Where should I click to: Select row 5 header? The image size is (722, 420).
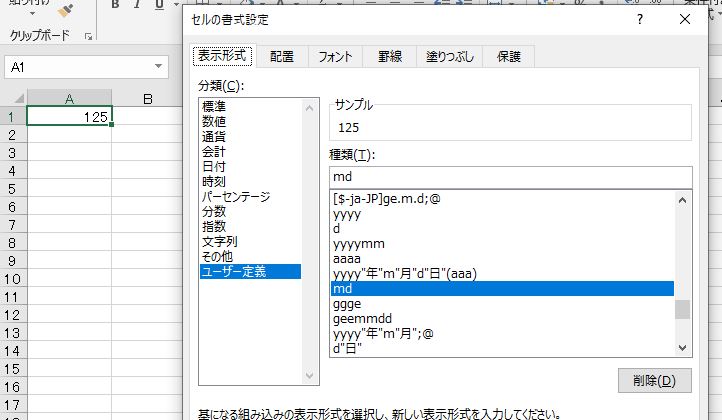[x=13, y=189]
